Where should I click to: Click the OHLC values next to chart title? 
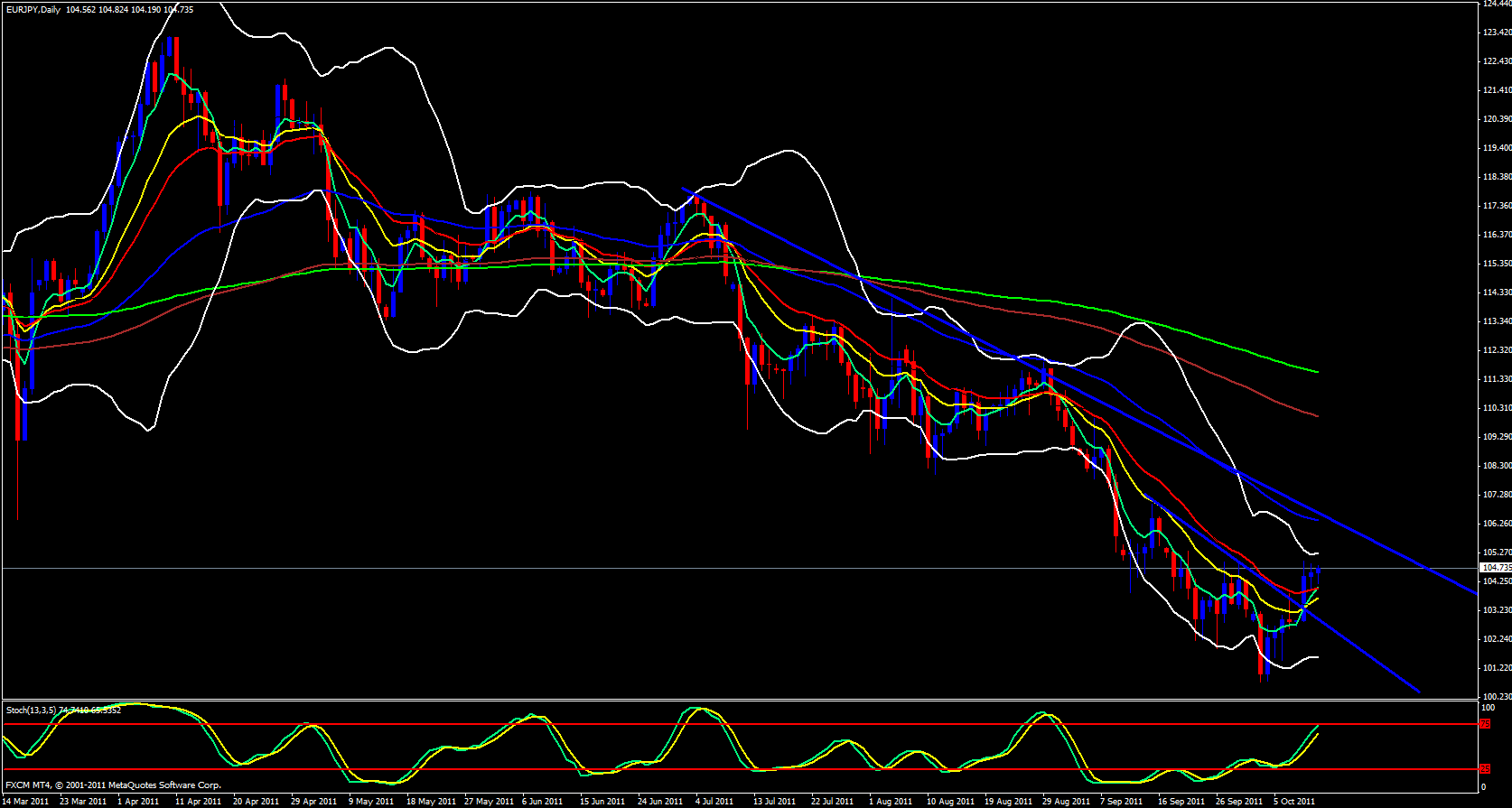coord(129,9)
